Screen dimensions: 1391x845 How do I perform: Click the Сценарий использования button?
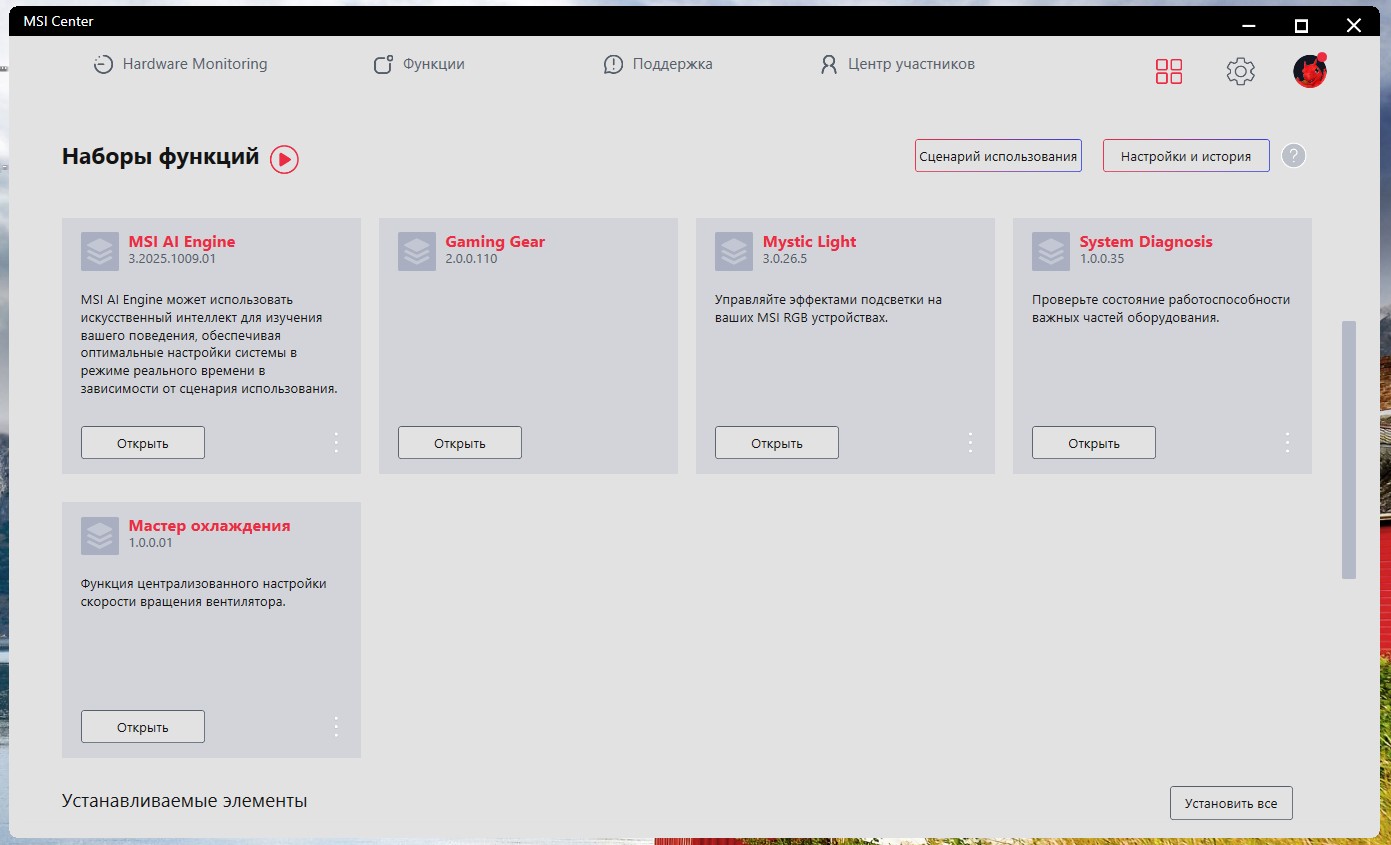coord(998,156)
